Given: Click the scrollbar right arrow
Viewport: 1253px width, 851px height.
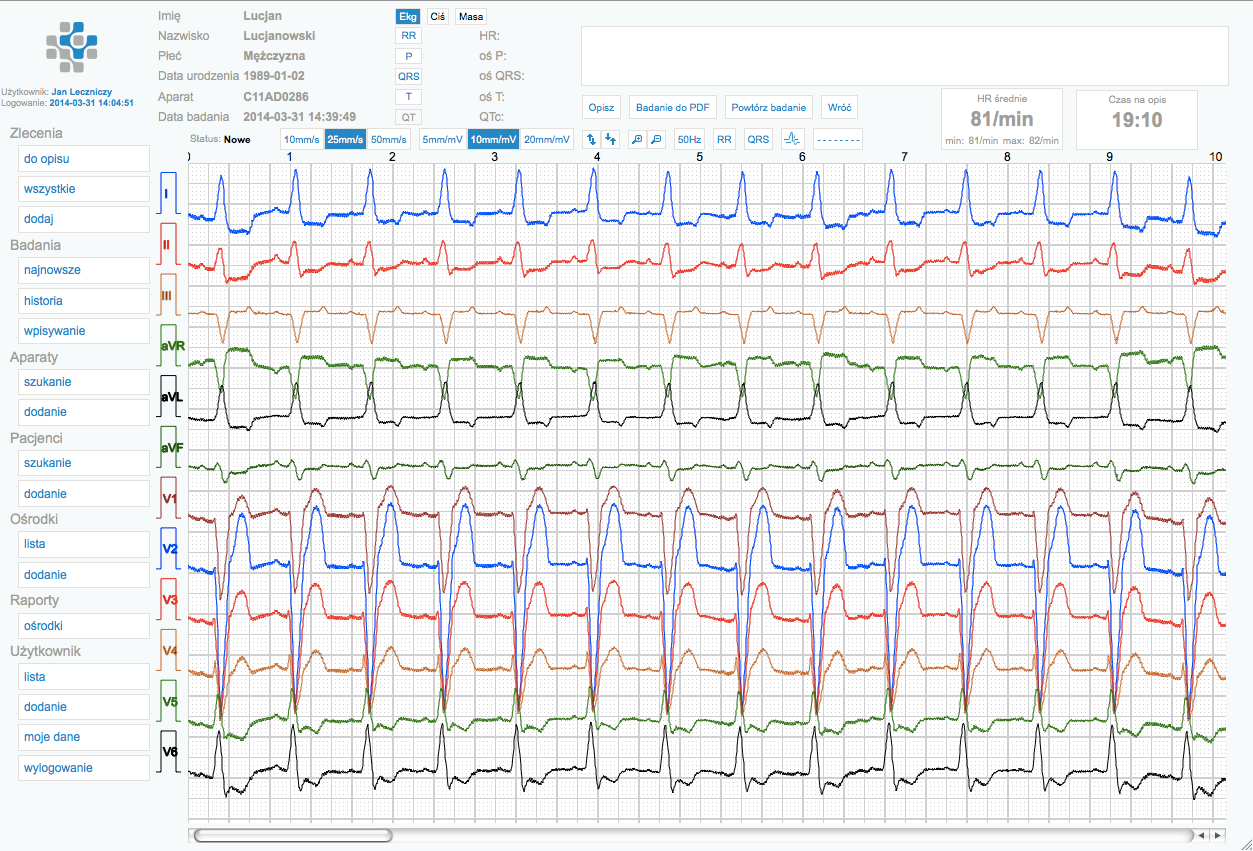Looking at the screenshot, I should (x=1217, y=835).
